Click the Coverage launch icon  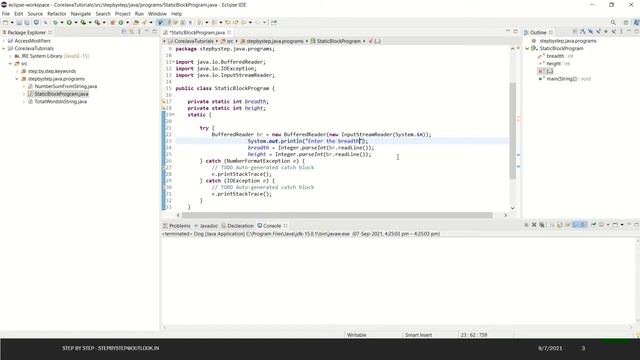coord(83,22)
